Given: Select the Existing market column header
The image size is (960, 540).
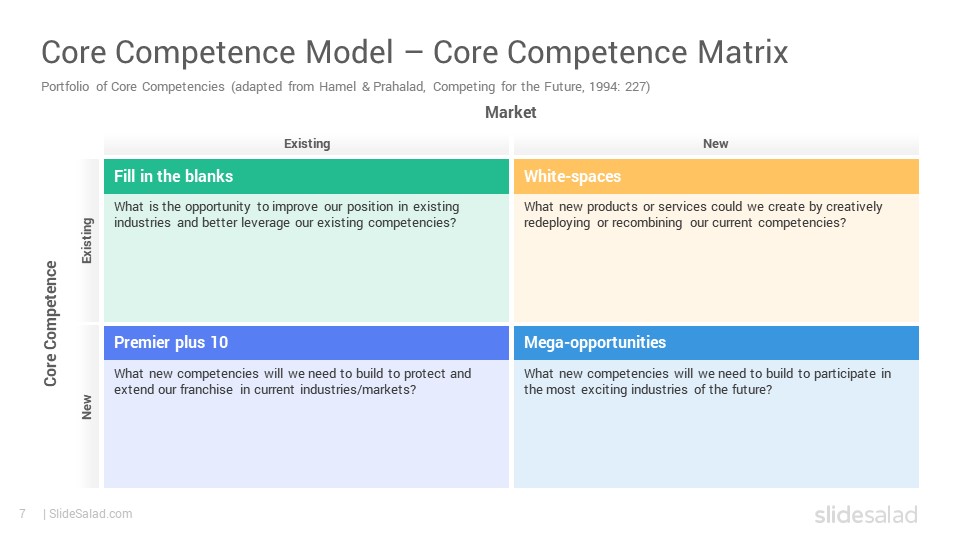Looking at the screenshot, I should [x=307, y=144].
